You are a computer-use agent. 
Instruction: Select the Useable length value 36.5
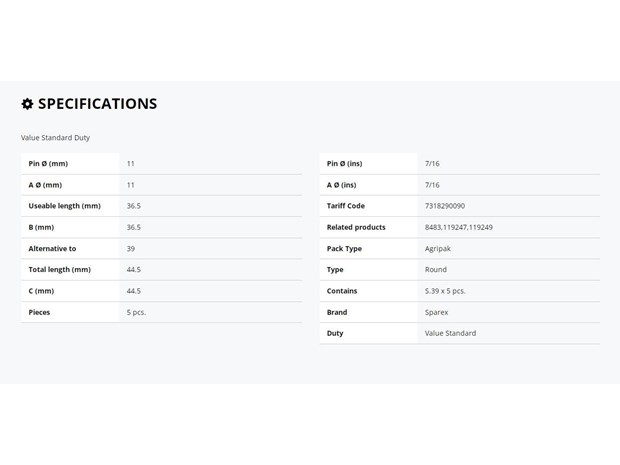134,206
